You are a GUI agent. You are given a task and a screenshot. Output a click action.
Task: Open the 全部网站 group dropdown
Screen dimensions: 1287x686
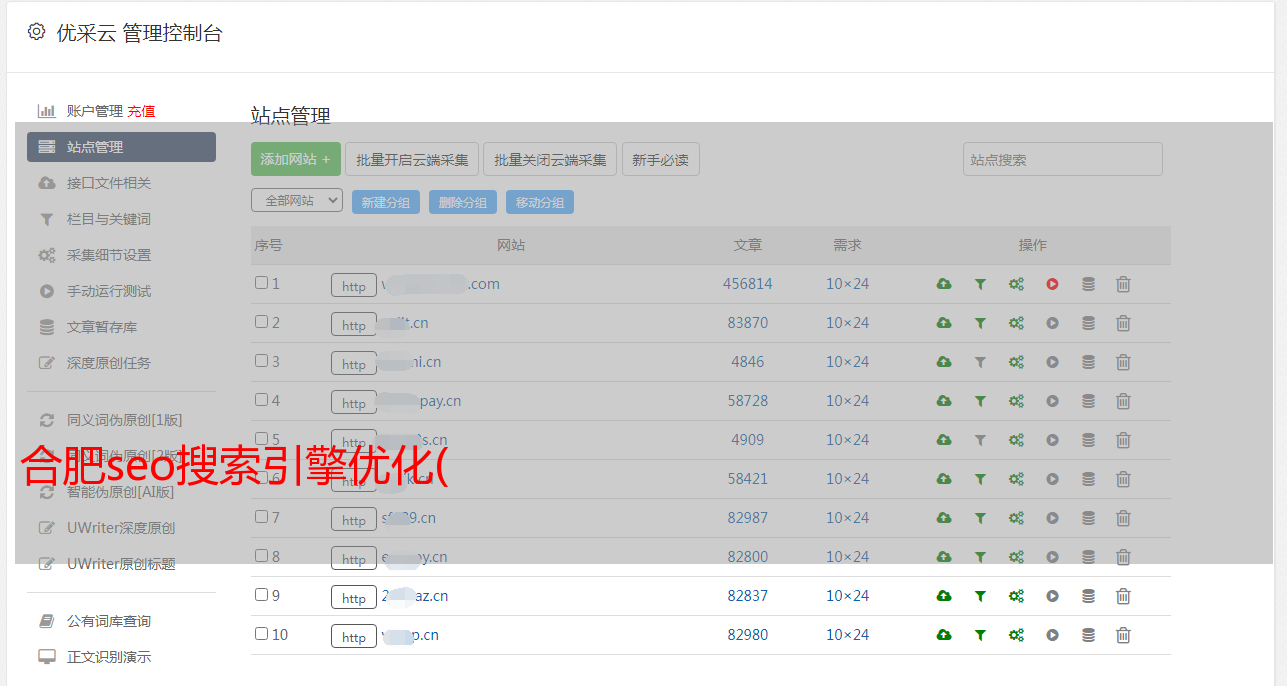297,201
